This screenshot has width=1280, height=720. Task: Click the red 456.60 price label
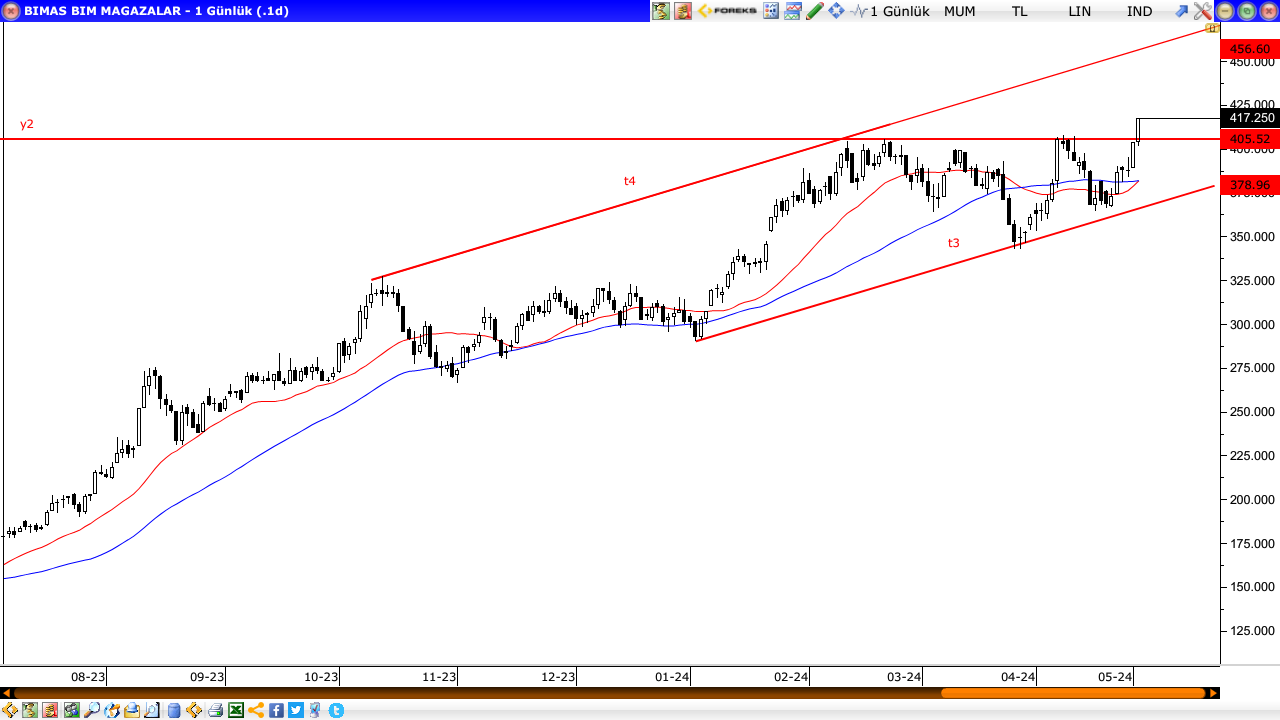[1250, 49]
